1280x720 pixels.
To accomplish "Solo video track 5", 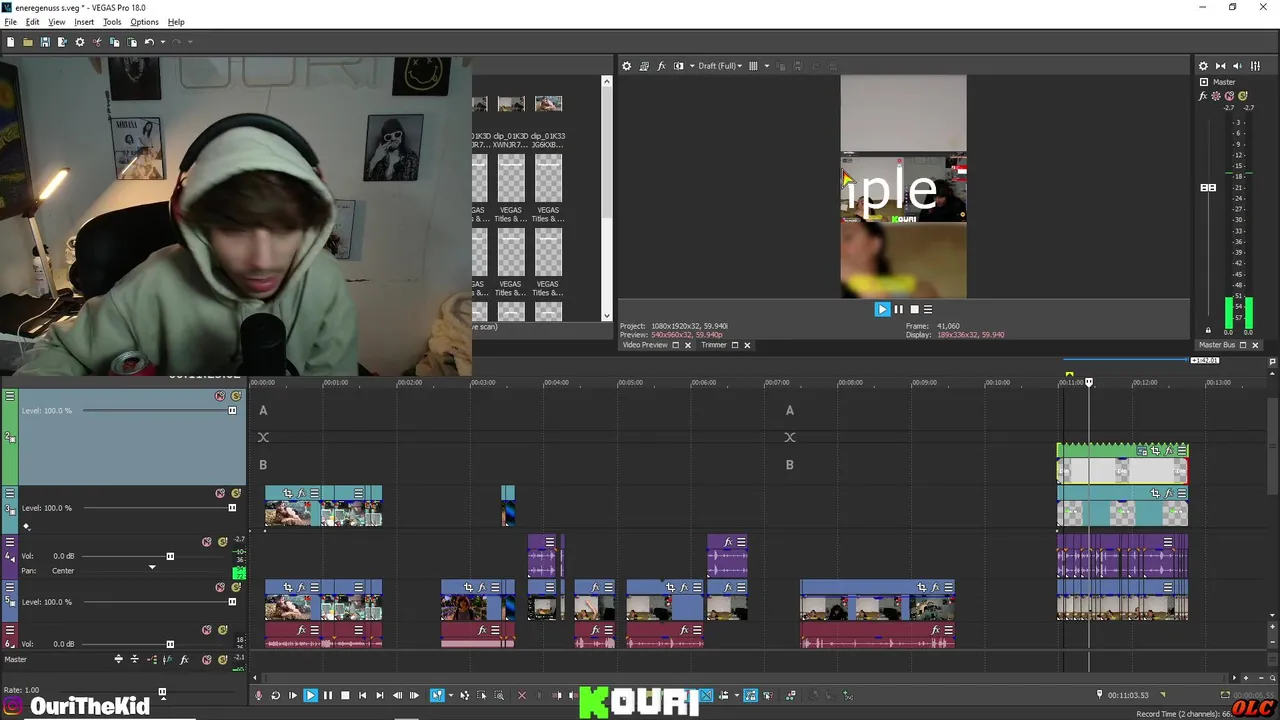I will [236, 587].
